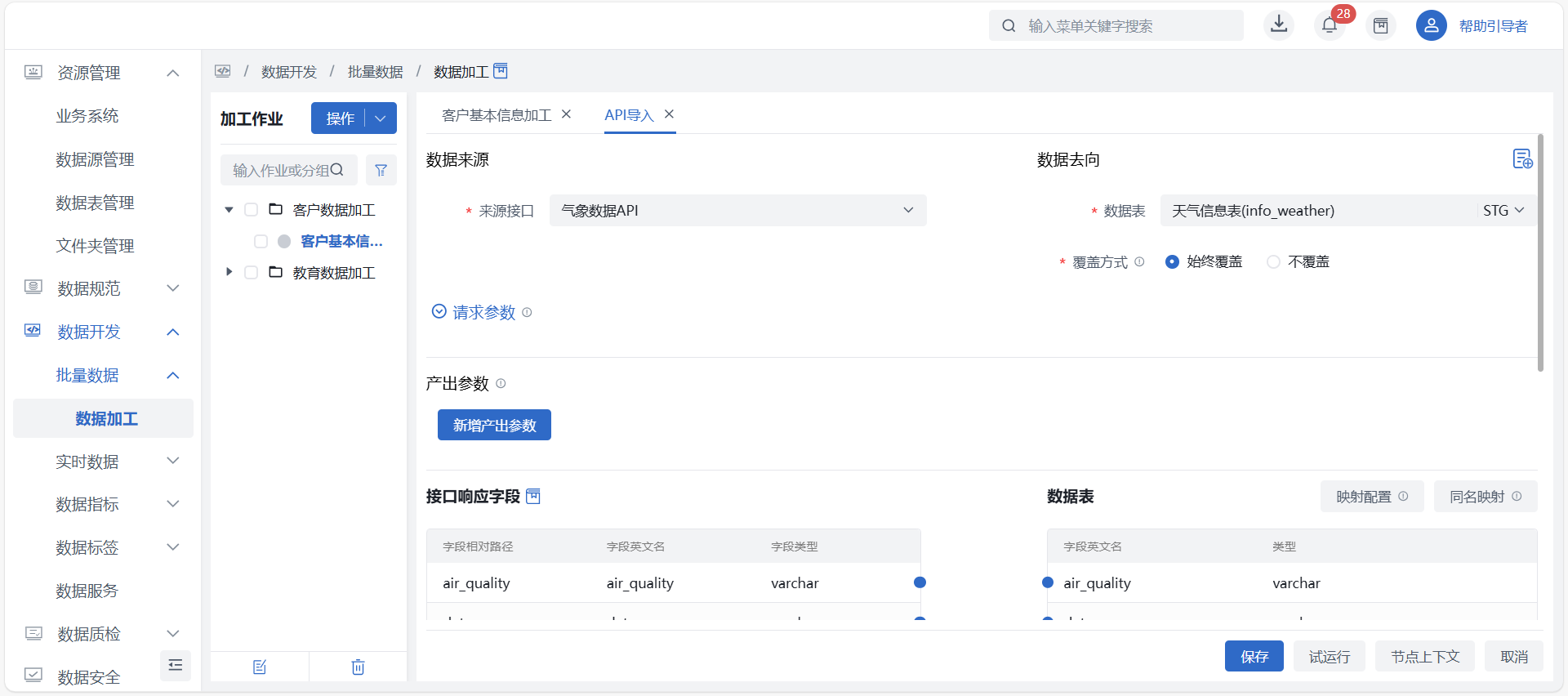
Task: Click the download icon in top bar
Action: (1279, 25)
